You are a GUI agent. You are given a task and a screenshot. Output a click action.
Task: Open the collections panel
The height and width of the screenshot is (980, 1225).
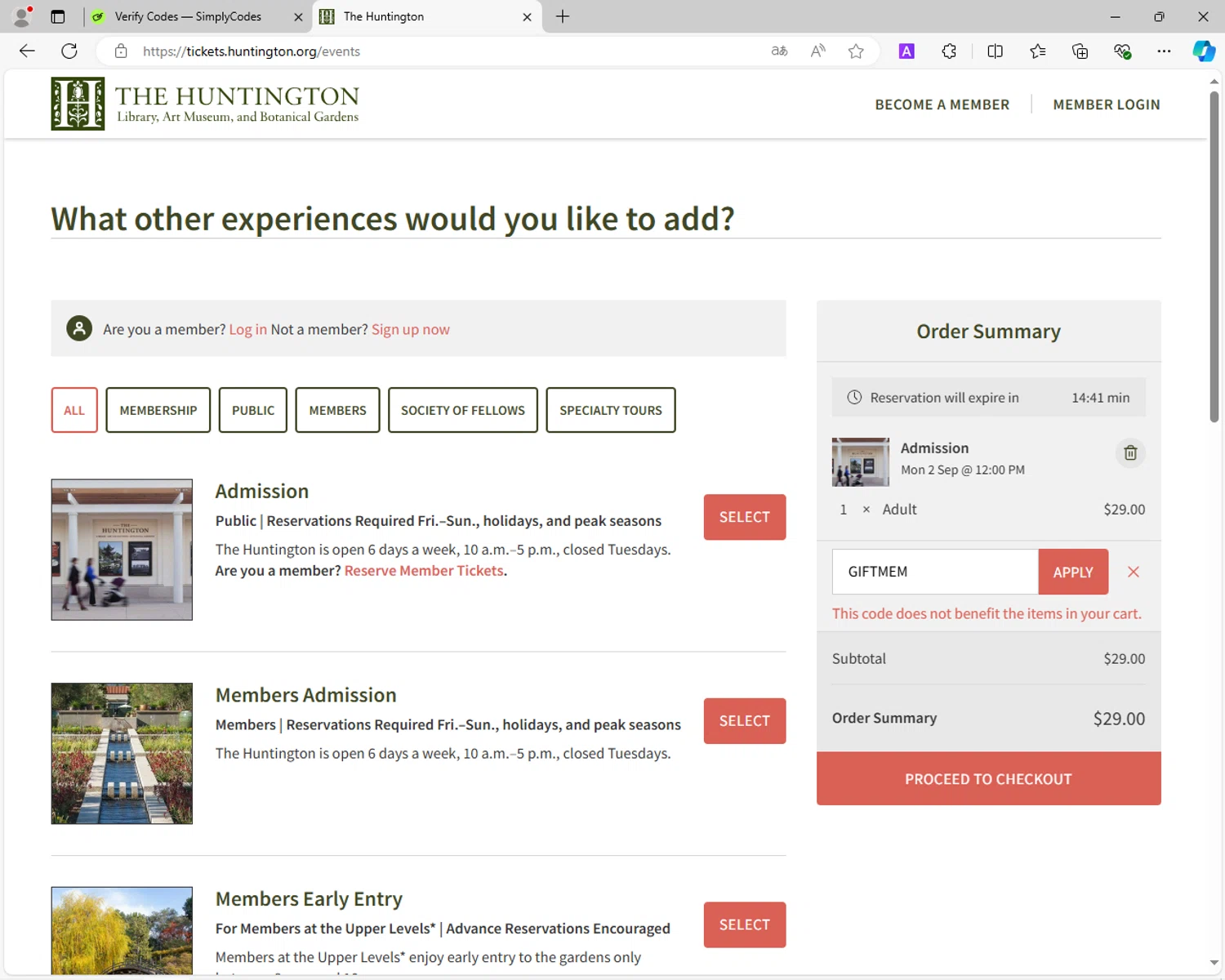1080,51
